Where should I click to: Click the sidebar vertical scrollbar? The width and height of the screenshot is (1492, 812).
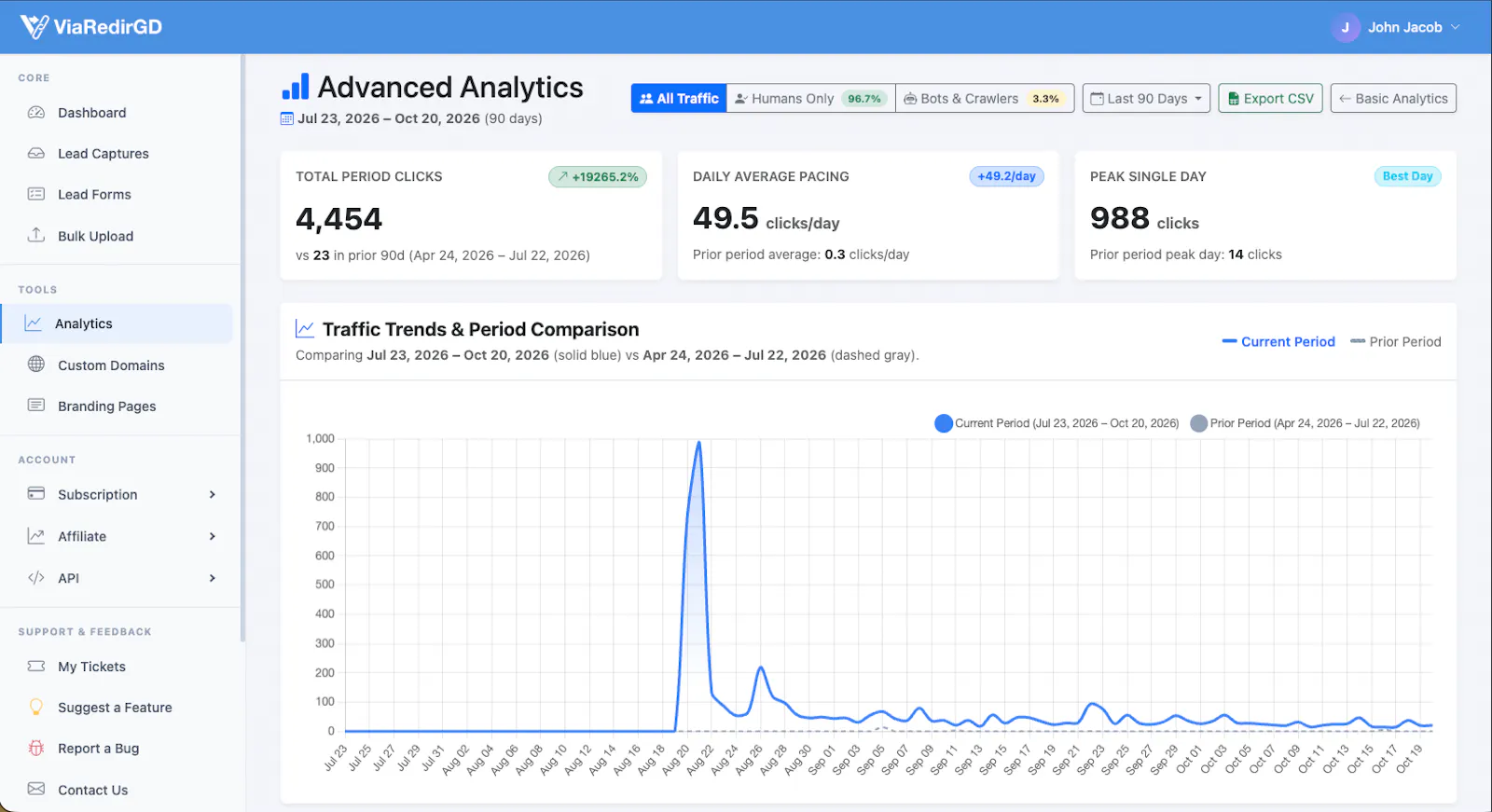tap(242, 349)
